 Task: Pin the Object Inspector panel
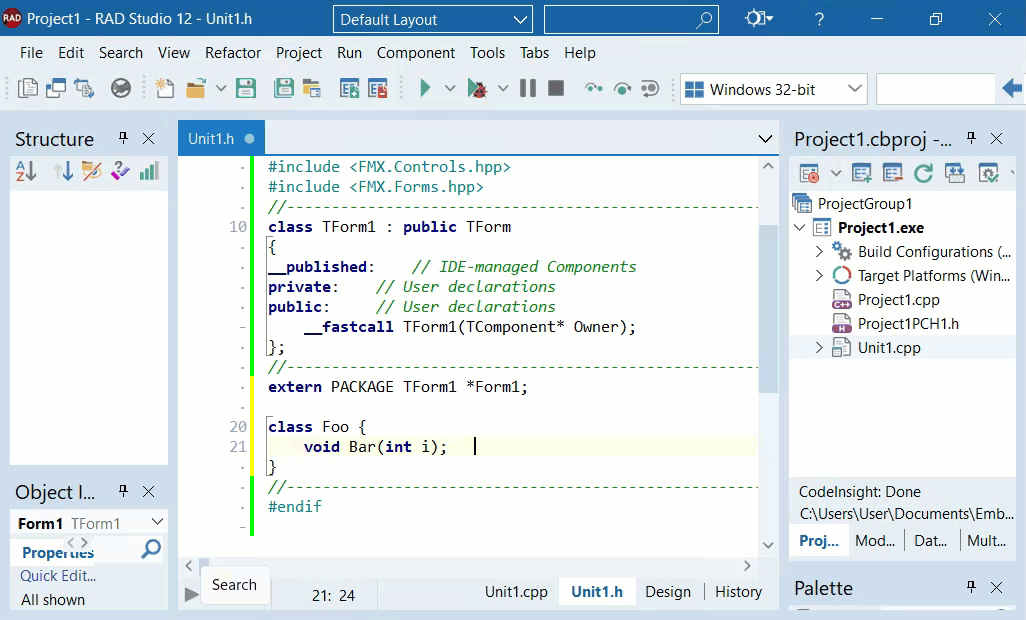pos(123,491)
